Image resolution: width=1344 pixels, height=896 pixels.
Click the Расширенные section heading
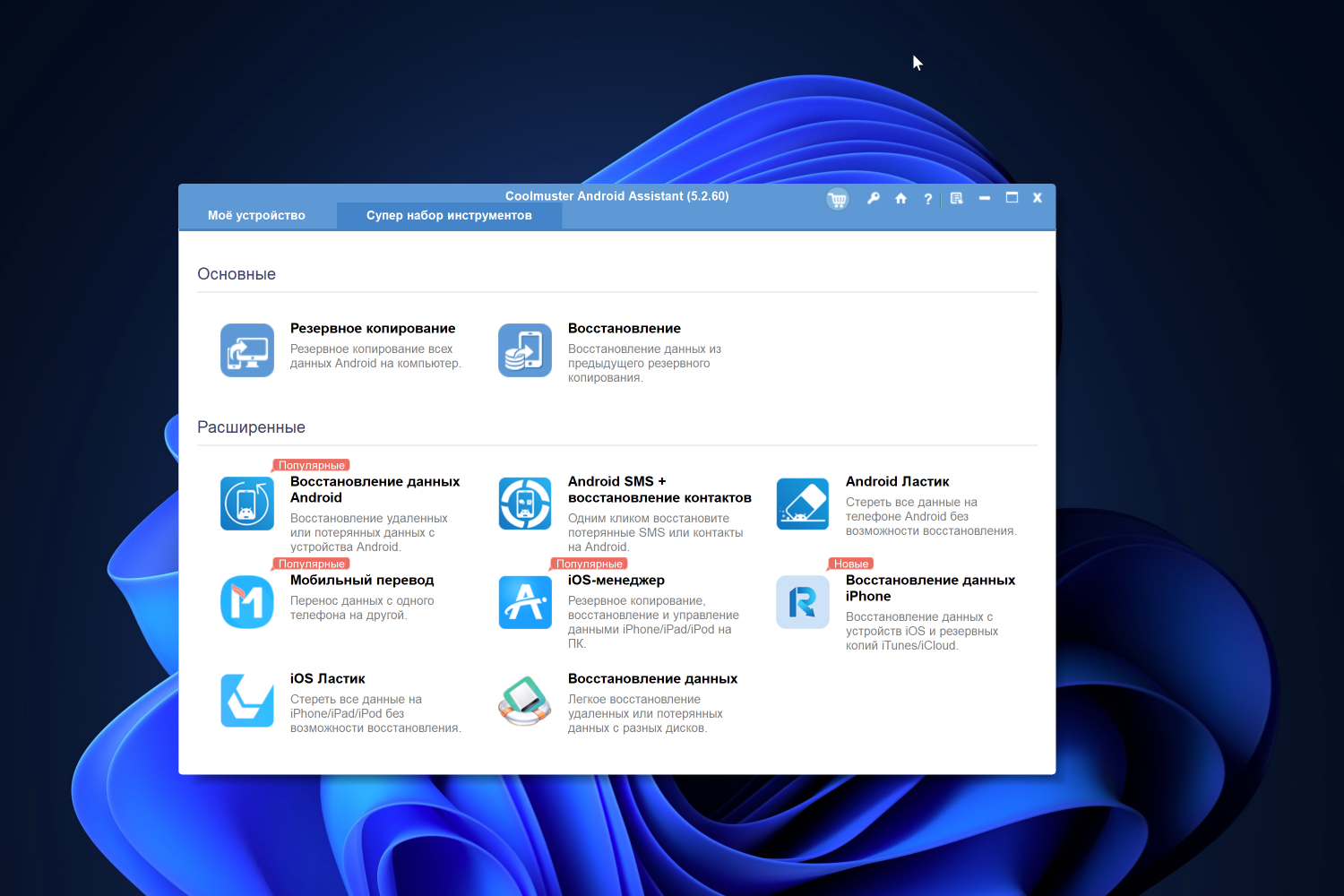251,427
